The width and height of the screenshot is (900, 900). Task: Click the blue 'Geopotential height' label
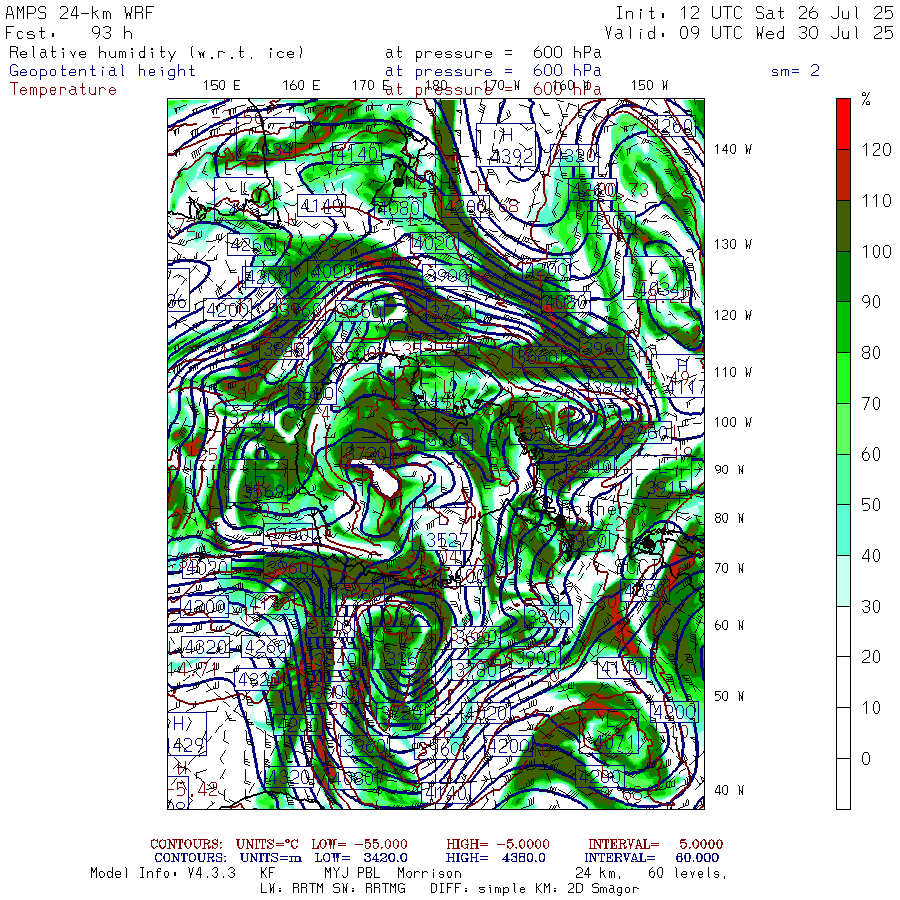pyautogui.click(x=102, y=71)
